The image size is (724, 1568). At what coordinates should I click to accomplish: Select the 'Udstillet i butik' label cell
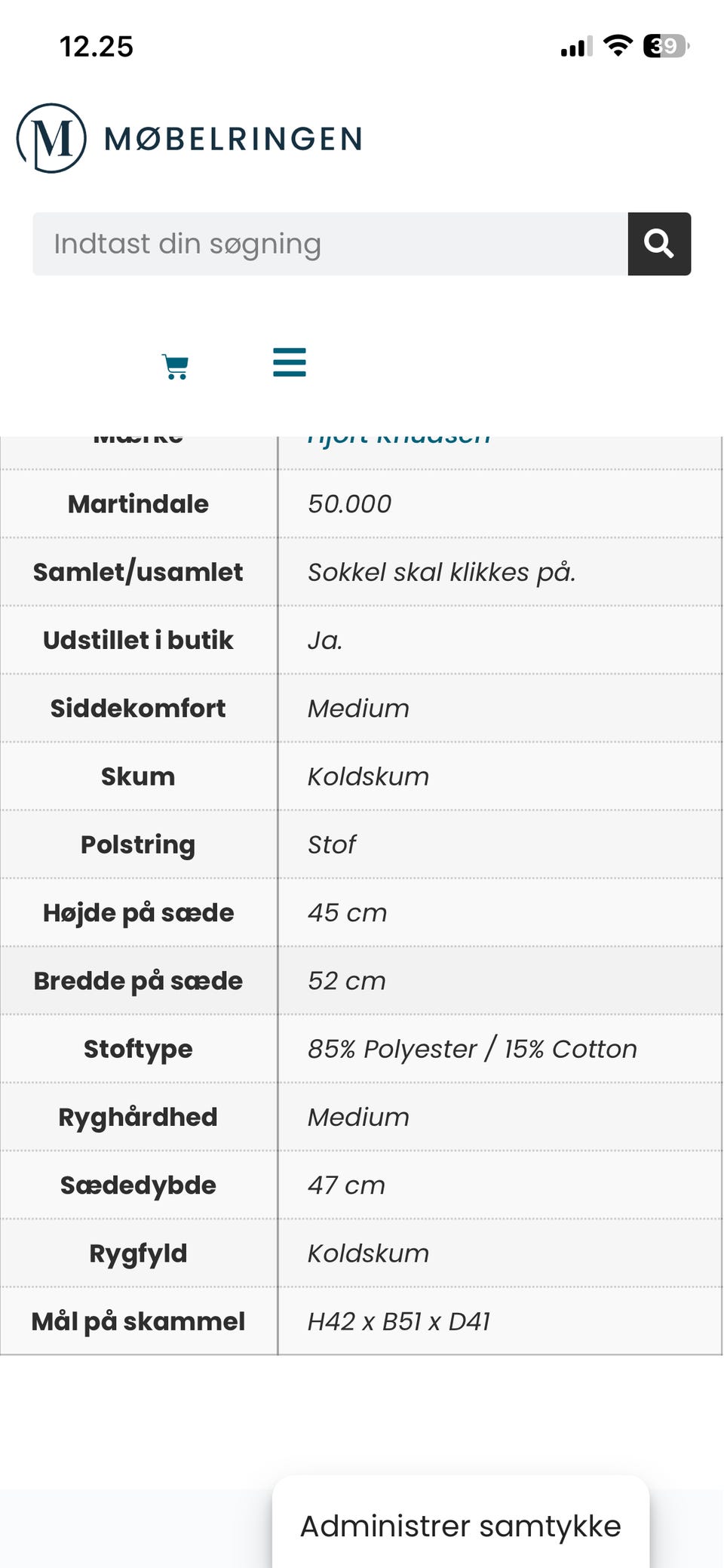tap(138, 640)
